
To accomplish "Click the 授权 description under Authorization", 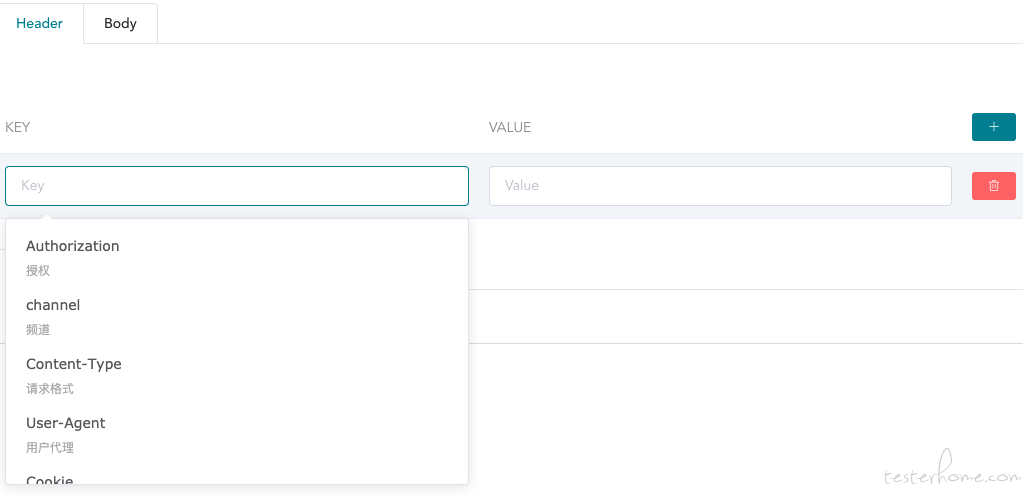I will (x=38, y=270).
